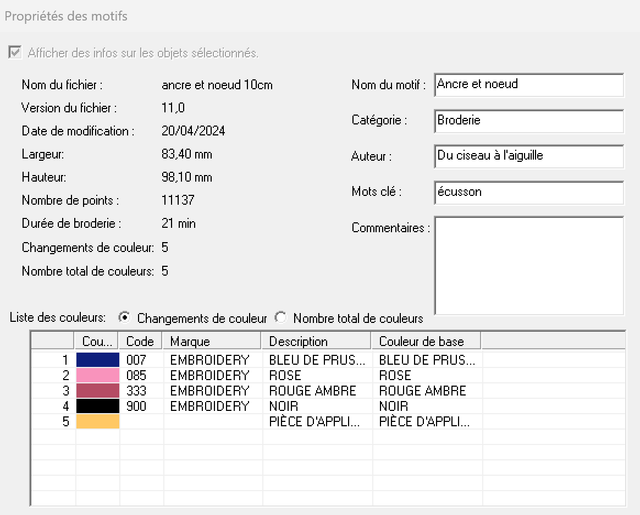640x515 pixels.
Task: Click 'PIÈCE D'APPLI...' in Description column
Action: [x=314, y=422]
